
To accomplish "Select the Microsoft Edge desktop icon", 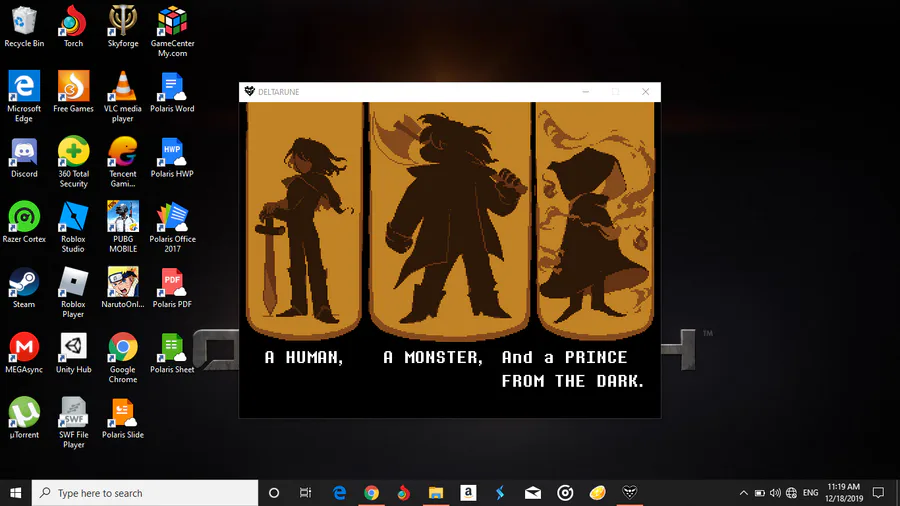I will (x=24, y=96).
